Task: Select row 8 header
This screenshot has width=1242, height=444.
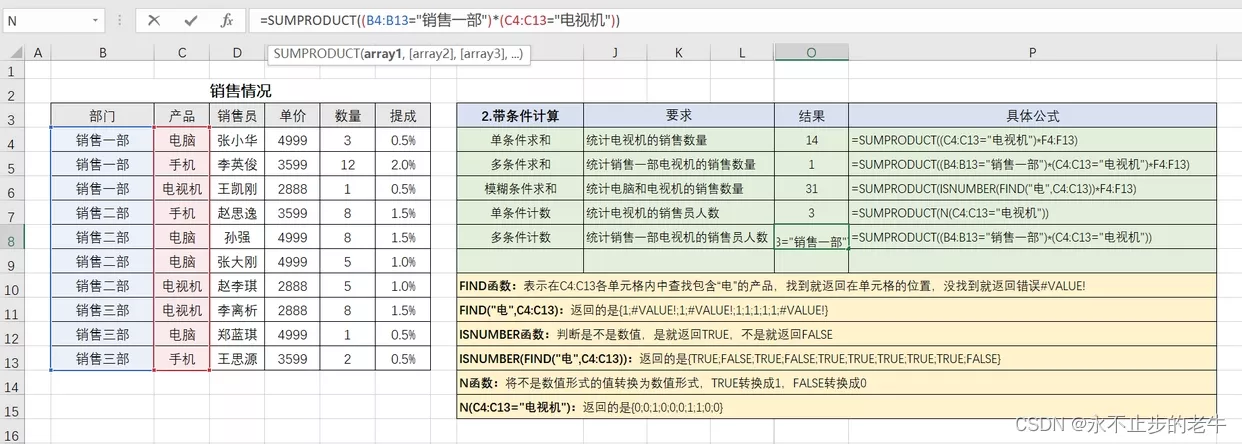Action: (x=12, y=238)
